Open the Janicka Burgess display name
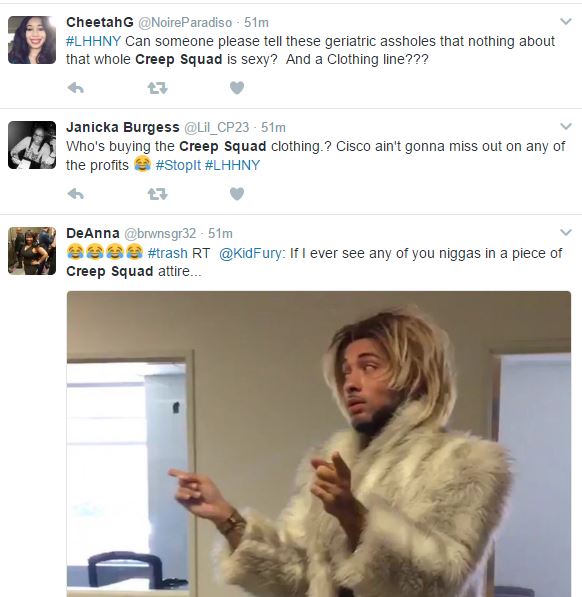 click(x=123, y=127)
